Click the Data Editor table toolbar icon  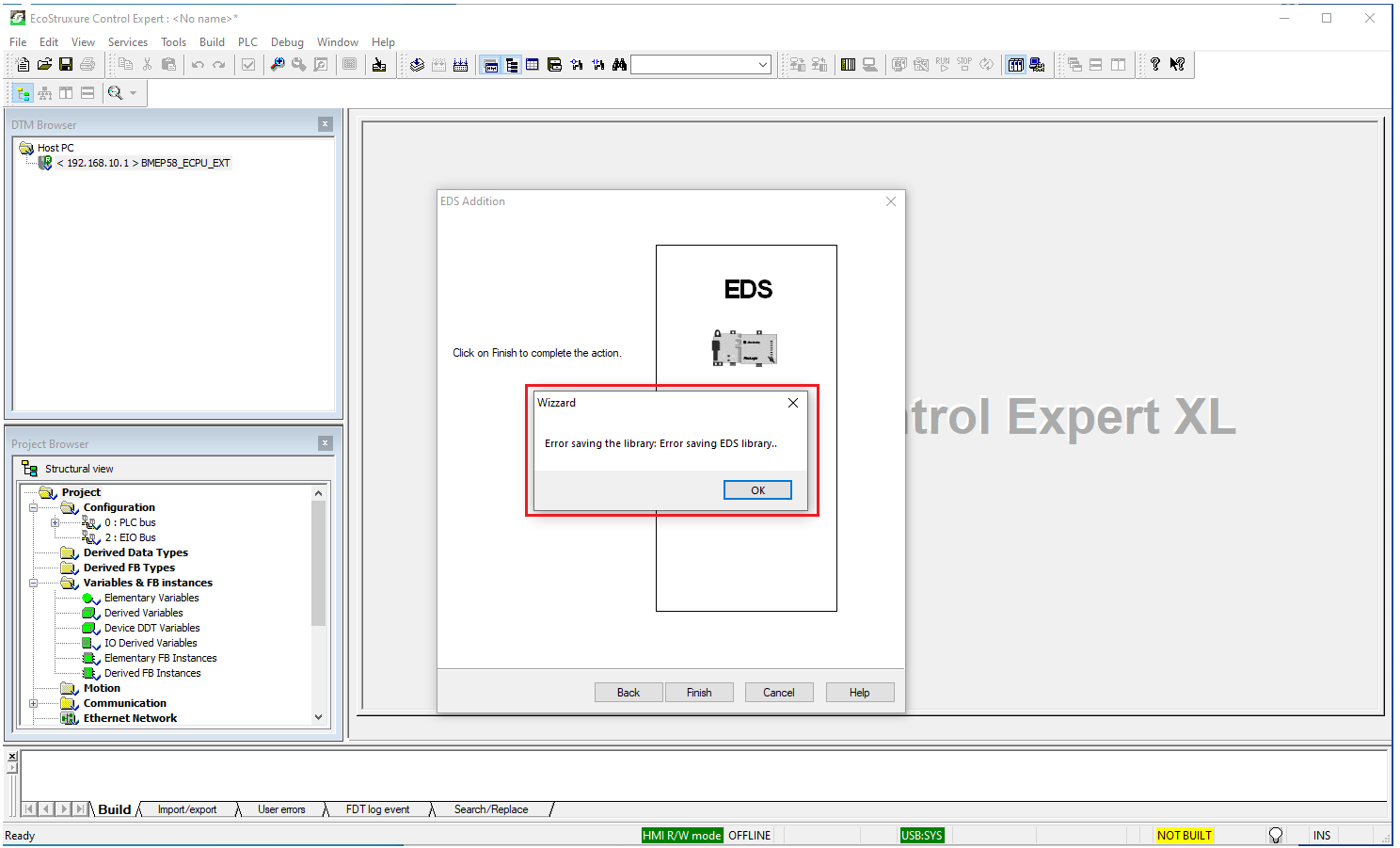[533, 65]
